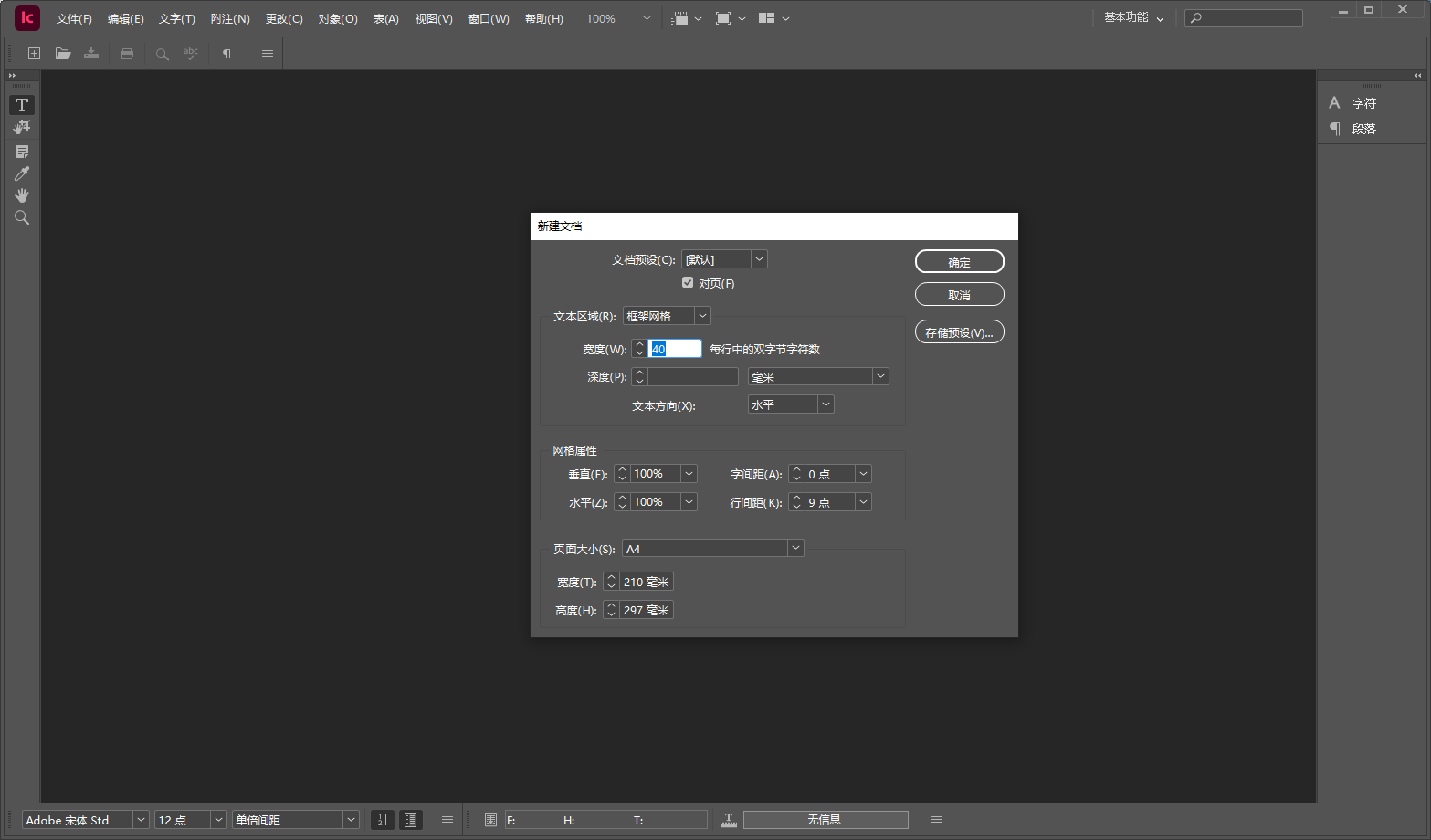This screenshot has height=840, width=1431.
Task: Select the Type tool in the toolbox
Action: 22,105
